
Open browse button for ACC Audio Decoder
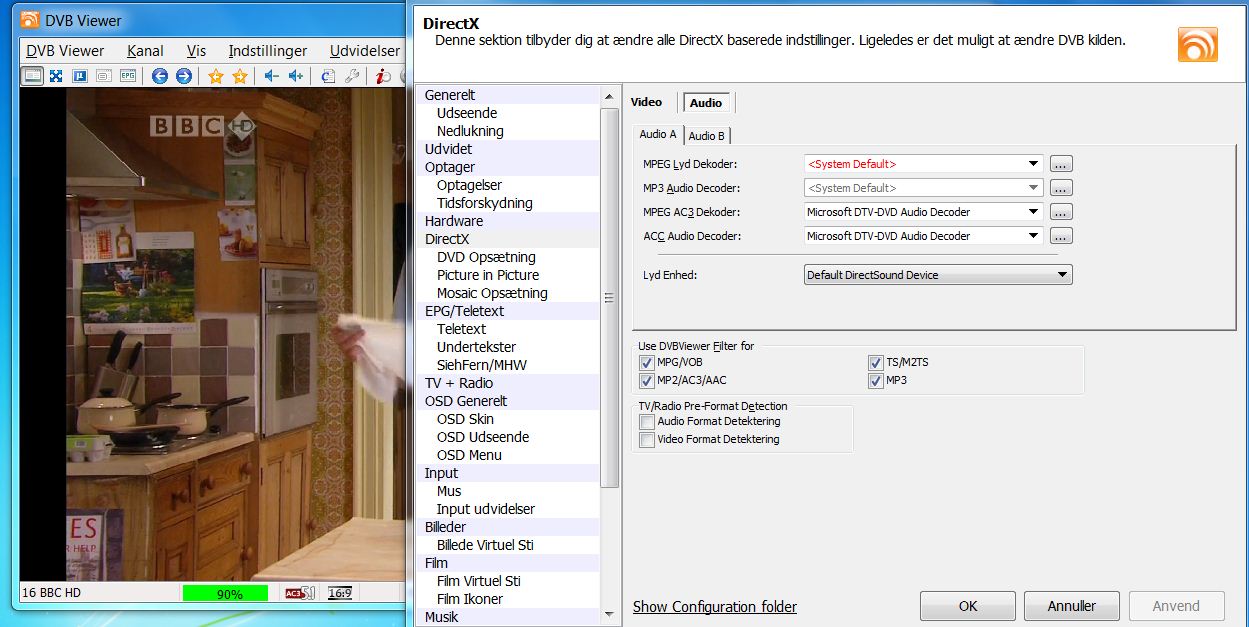click(x=1061, y=236)
